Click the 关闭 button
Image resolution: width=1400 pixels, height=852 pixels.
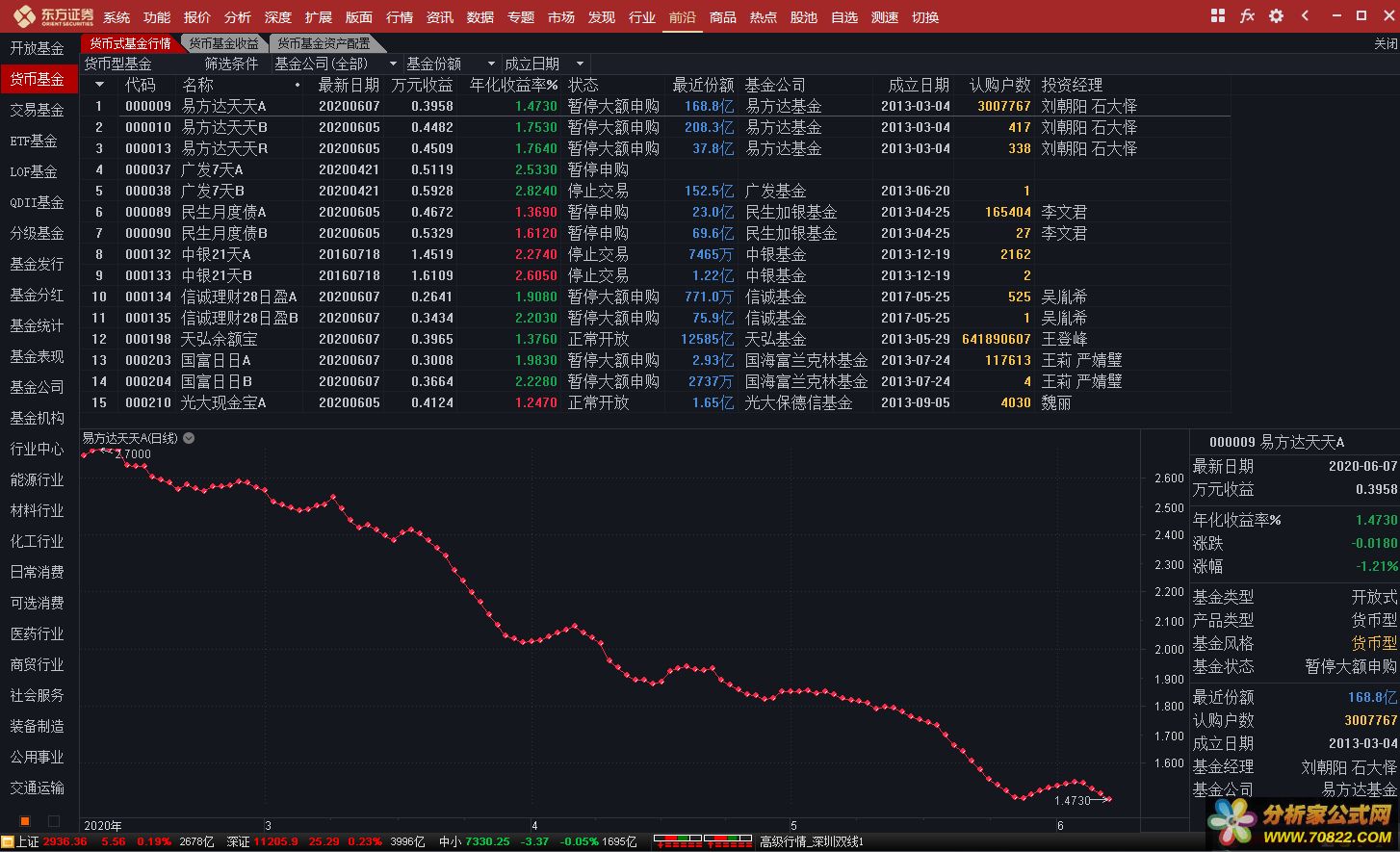[x=1386, y=43]
